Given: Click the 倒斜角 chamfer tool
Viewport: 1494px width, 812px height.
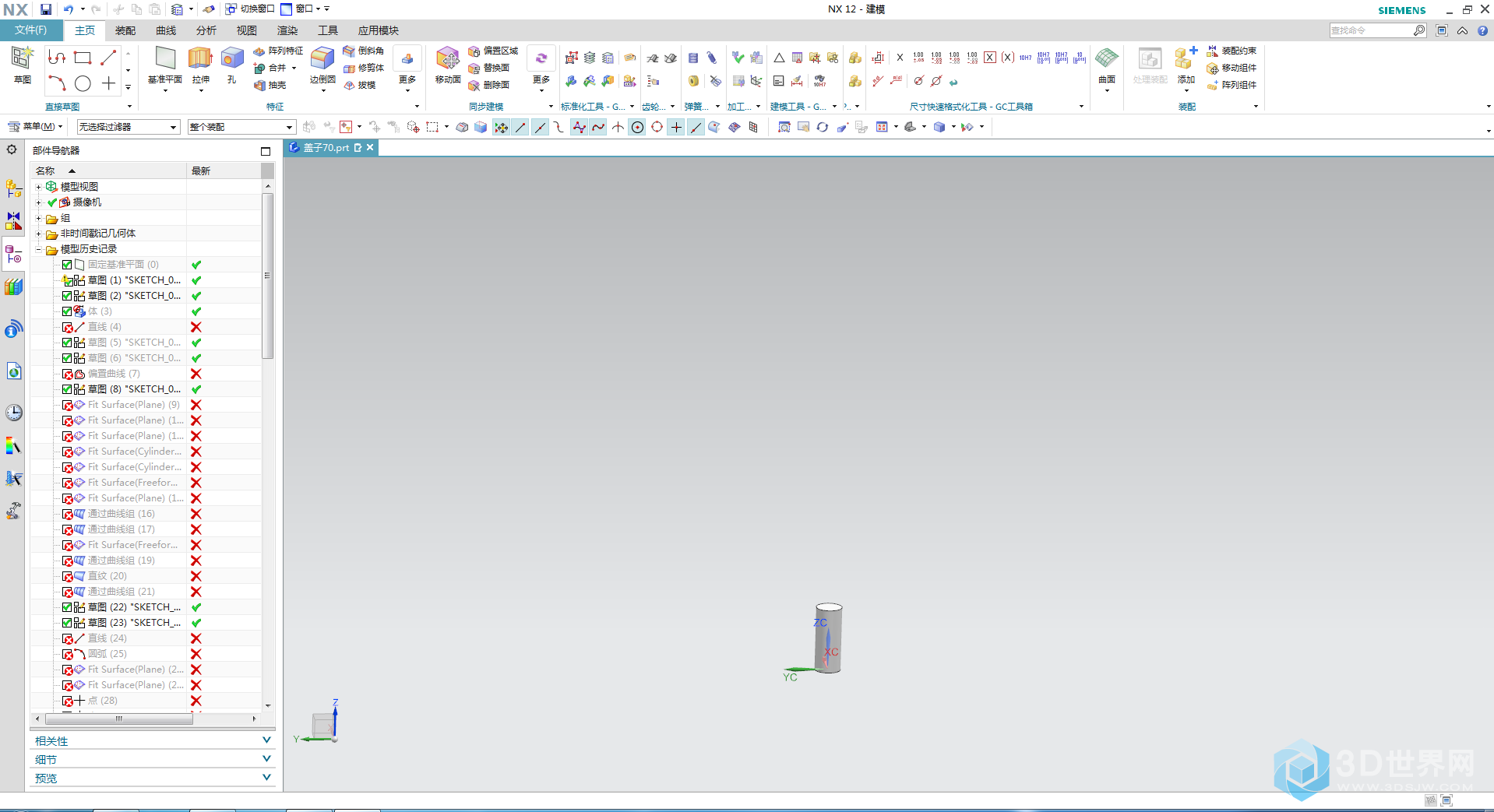Looking at the screenshot, I should point(364,51).
